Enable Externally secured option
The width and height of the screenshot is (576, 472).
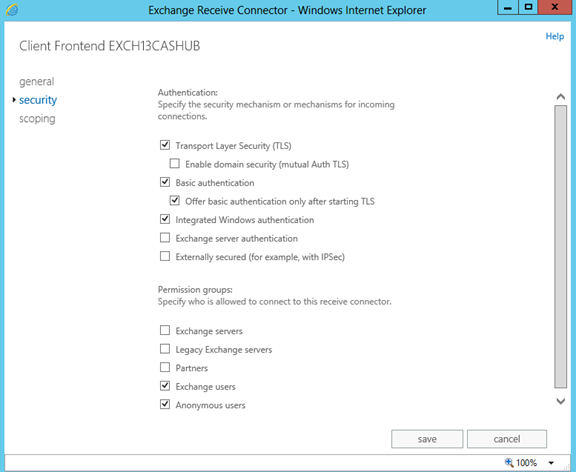point(165,256)
